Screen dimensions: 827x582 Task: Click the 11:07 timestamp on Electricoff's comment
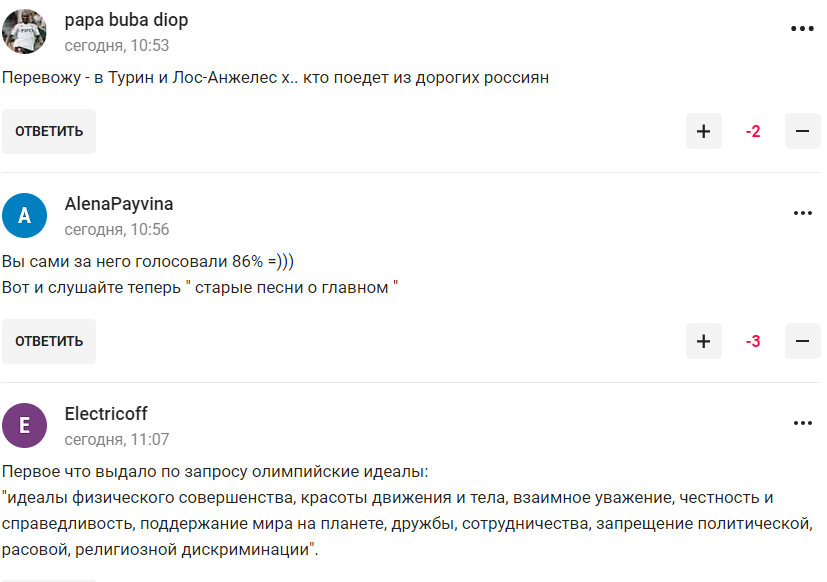(117, 440)
